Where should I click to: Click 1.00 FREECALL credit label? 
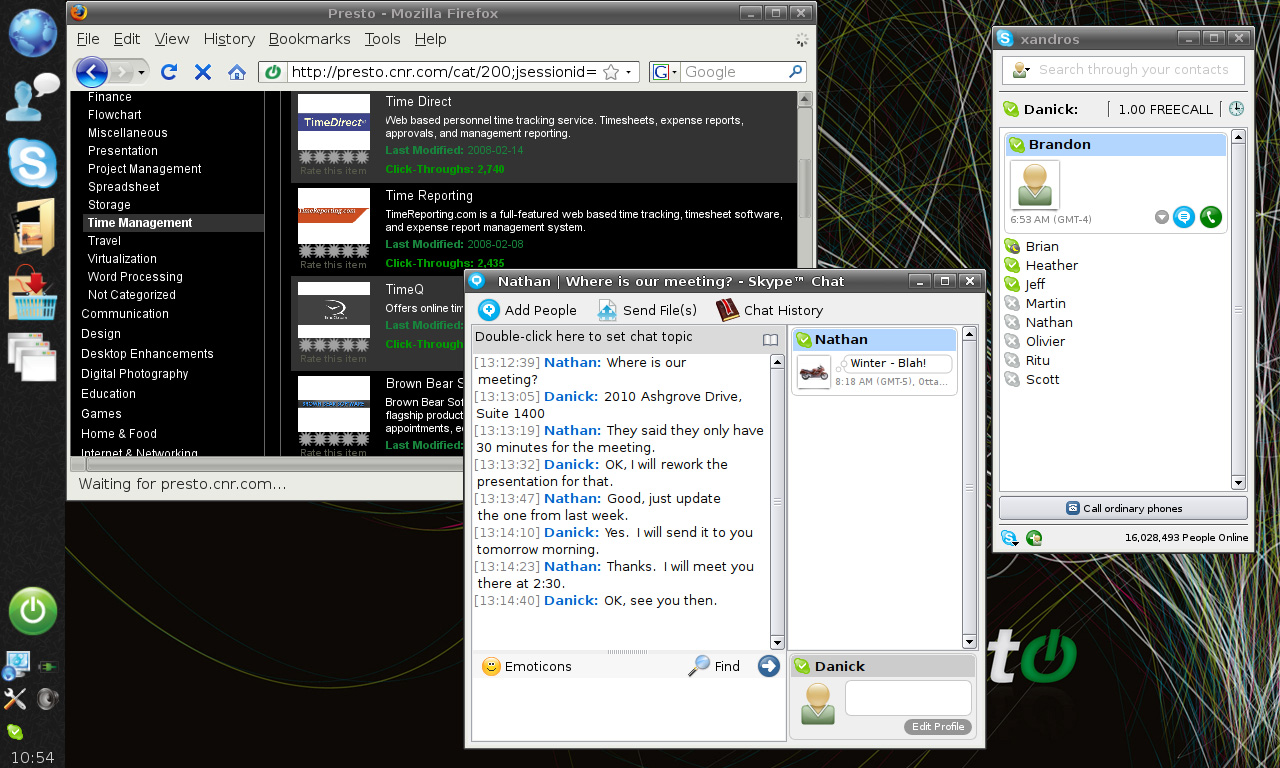pyautogui.click(x=1165, y=110)
